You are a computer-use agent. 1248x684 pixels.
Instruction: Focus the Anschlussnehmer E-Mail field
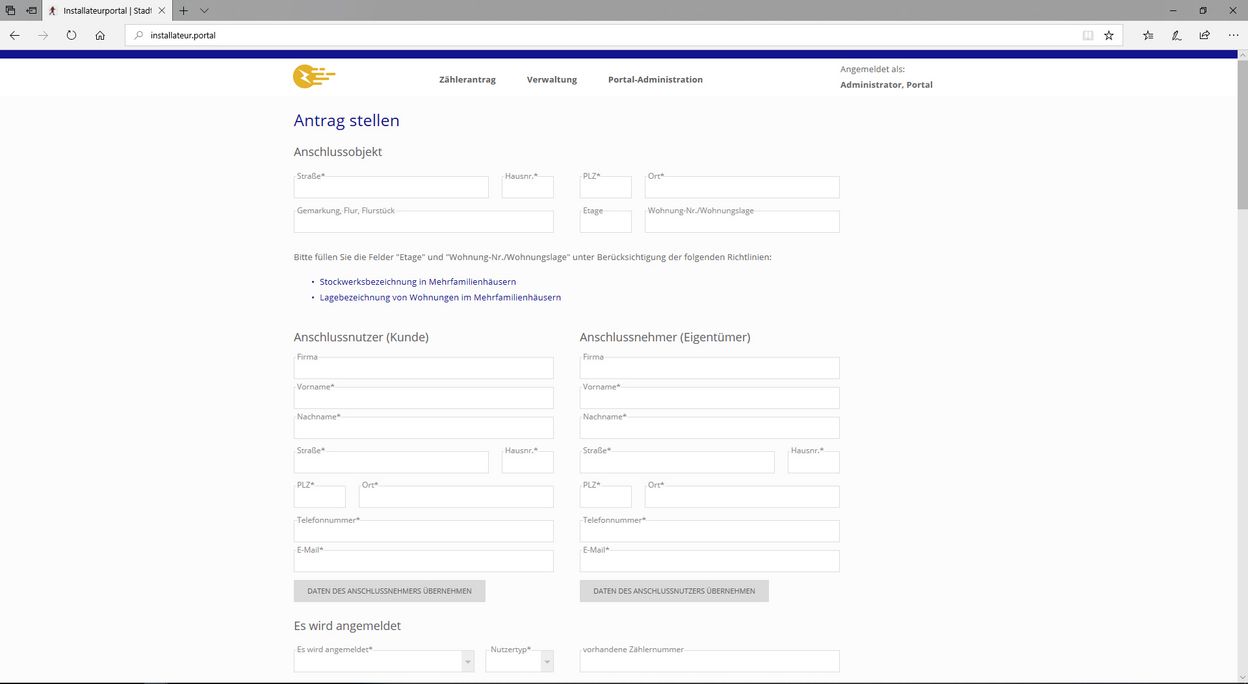(710, 561)
